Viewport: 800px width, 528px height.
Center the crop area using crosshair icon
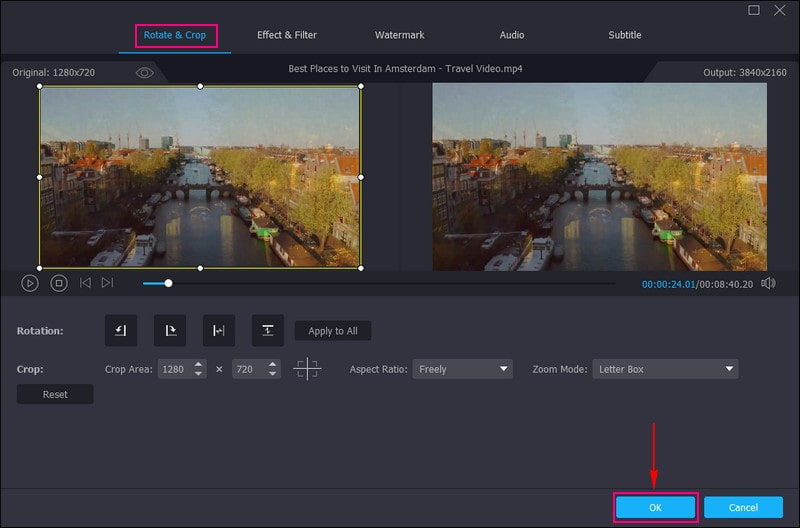307,369
